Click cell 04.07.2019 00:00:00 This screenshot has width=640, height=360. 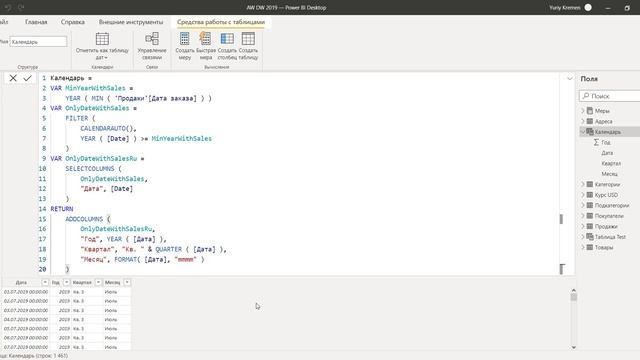tap(26, 320)
